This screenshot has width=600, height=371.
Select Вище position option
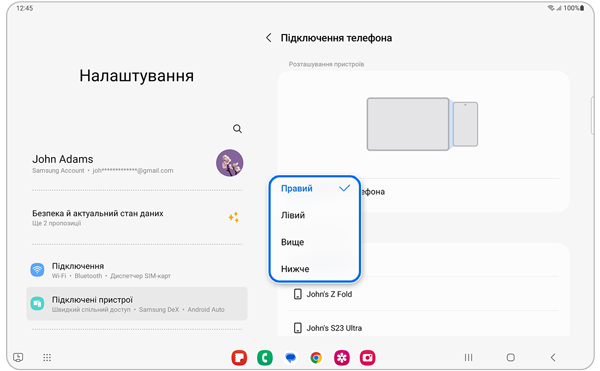click(314, 242)
